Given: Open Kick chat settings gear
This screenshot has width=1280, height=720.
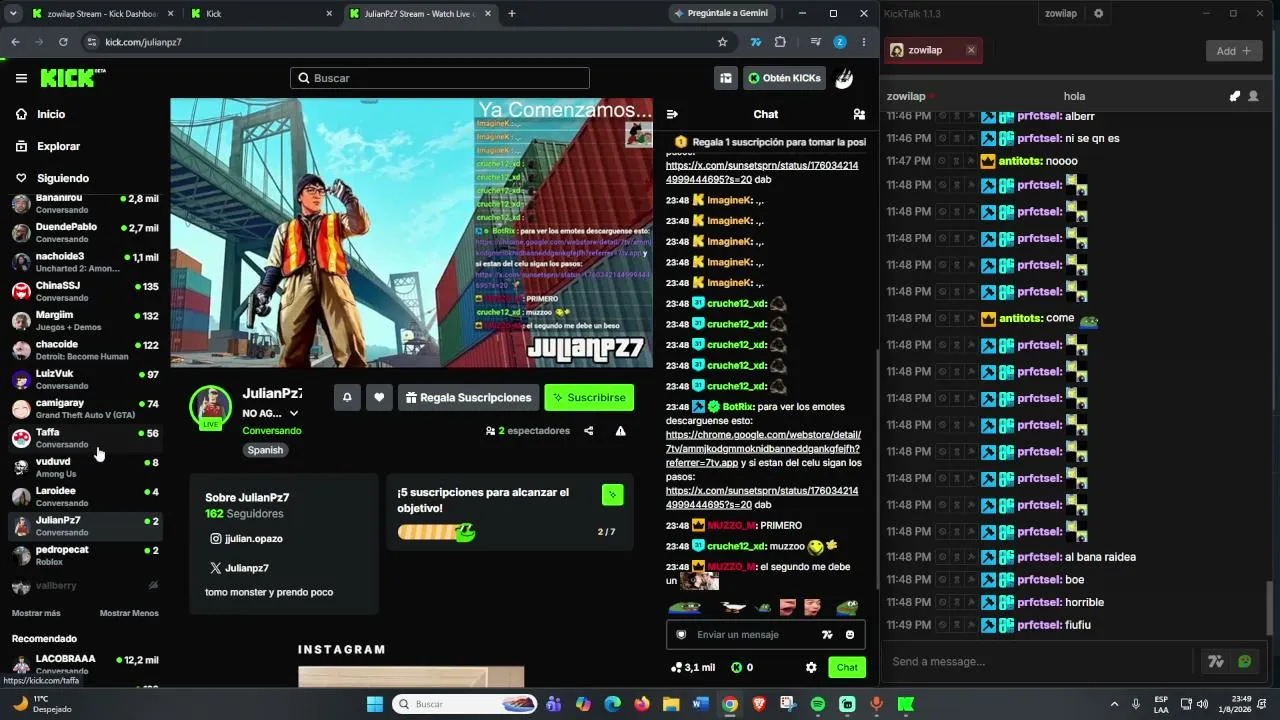Looking at the screenshot, I should point(811,667).
